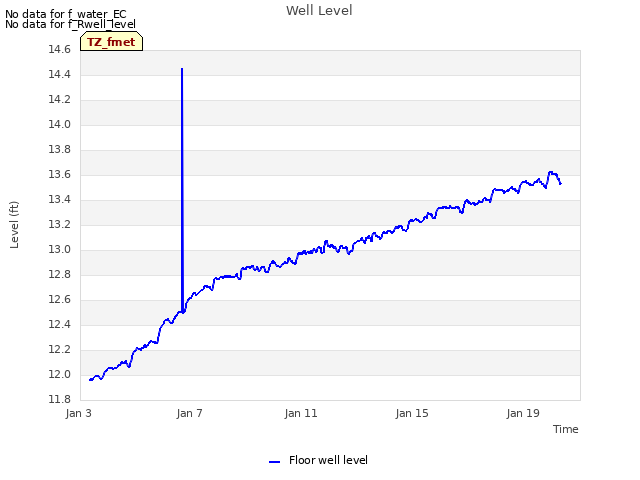Click the 13.2 y-axis tick label

(x=59, y=224)
